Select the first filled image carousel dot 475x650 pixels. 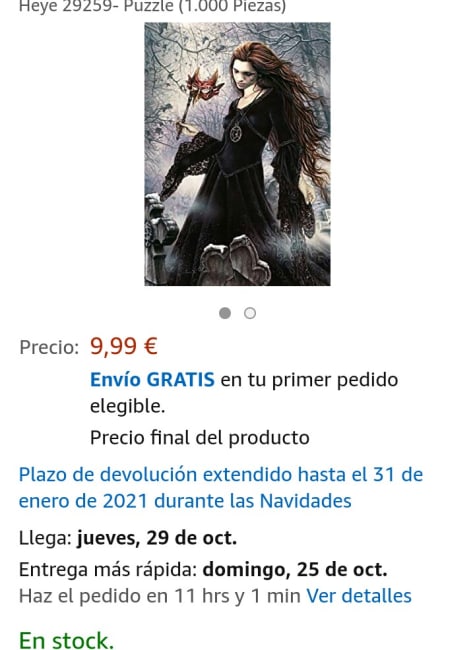pos(225,313)
